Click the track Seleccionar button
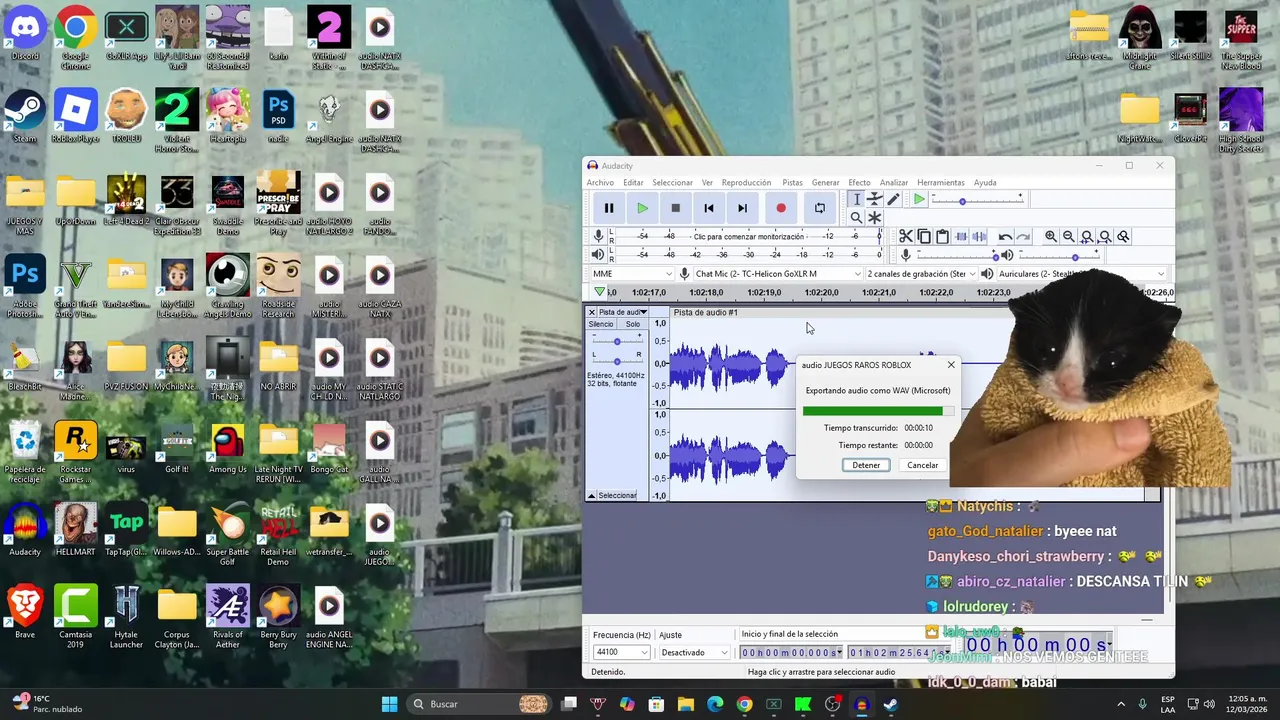 click(x=618, y=496)
